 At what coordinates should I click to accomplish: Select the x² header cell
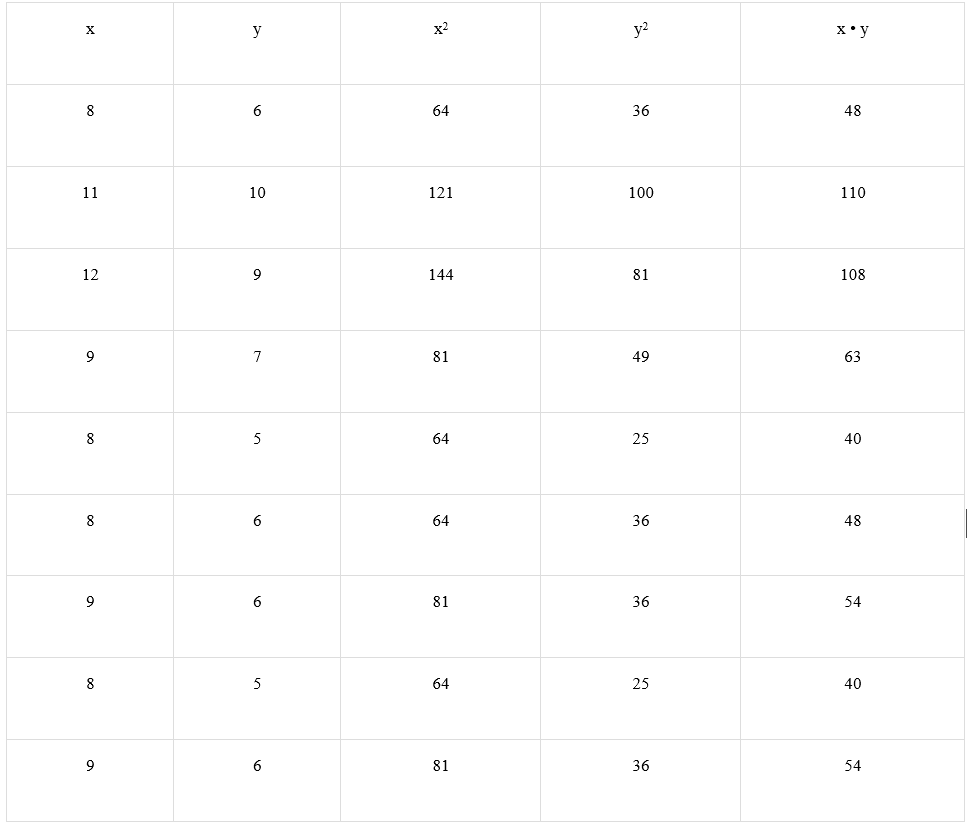tap(440, 43)
